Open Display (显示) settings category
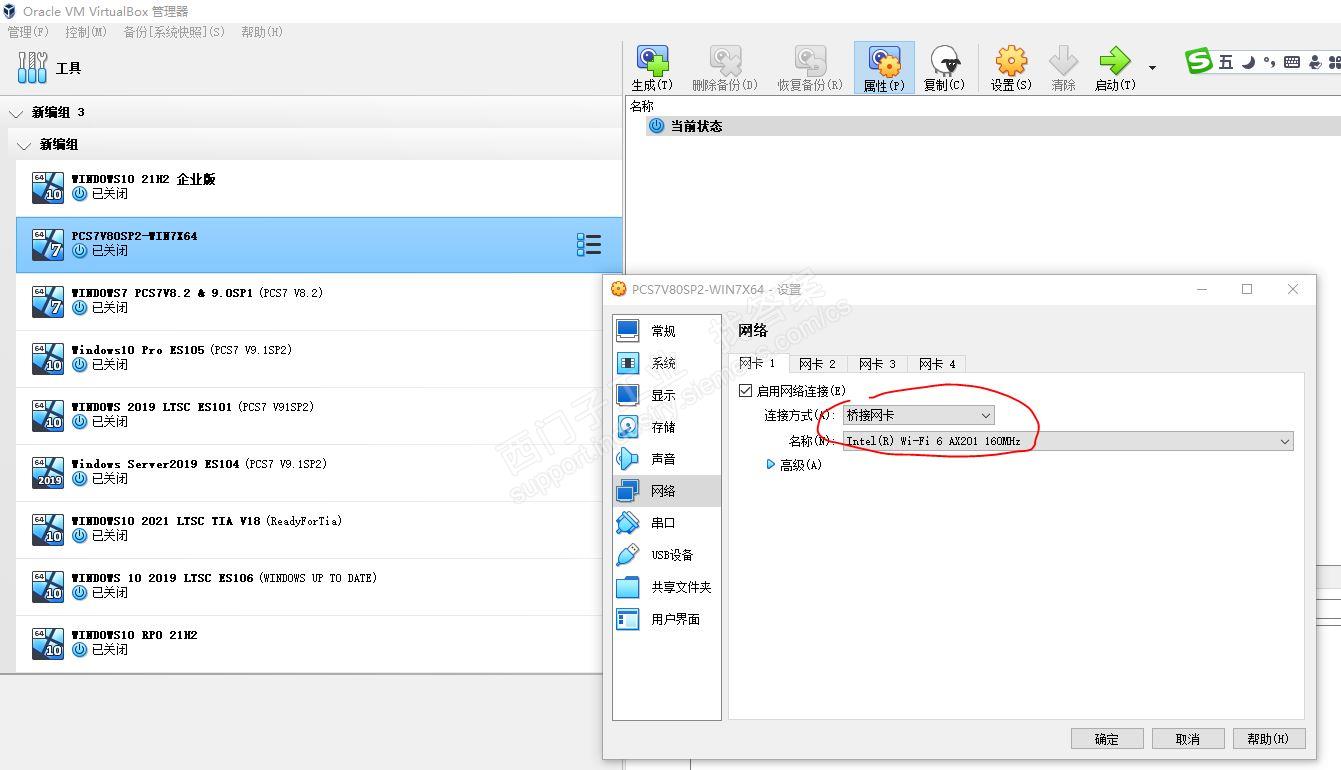The image size is (1341, 770). [667, 395]
